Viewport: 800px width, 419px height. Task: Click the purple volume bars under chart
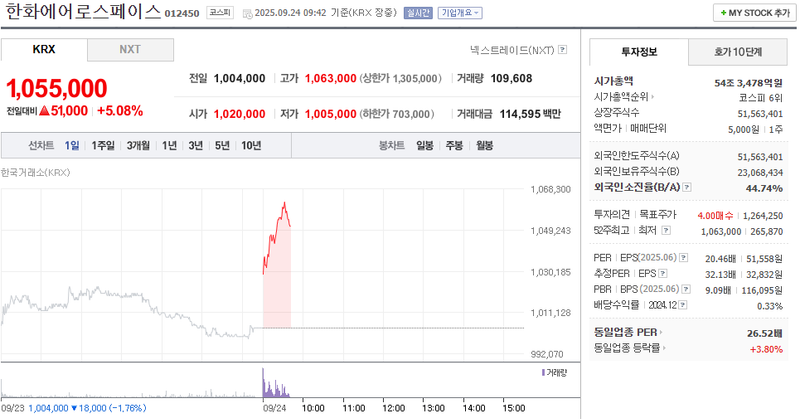(276, 387)
